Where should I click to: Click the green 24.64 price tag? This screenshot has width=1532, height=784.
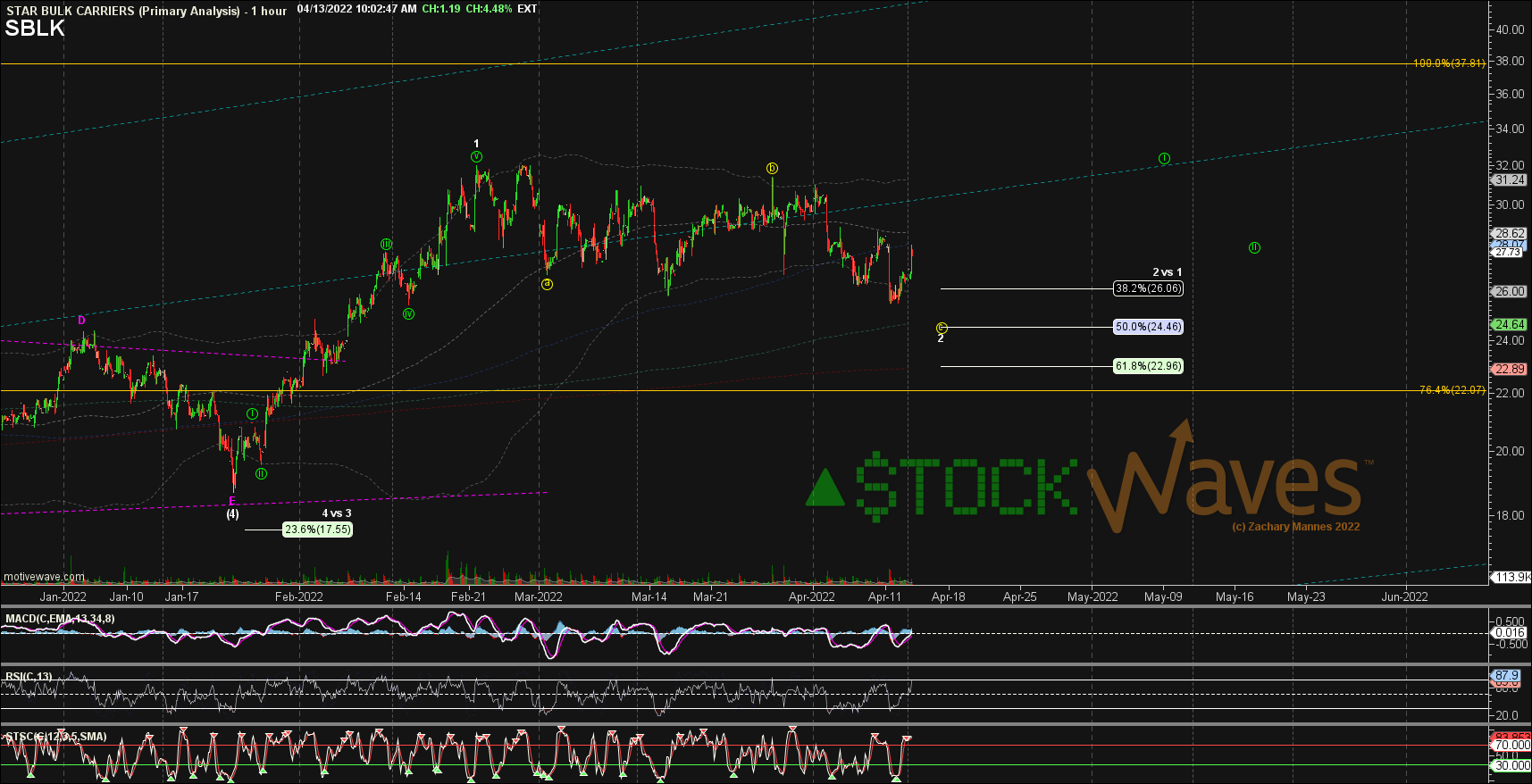(x=1510, y=324)
